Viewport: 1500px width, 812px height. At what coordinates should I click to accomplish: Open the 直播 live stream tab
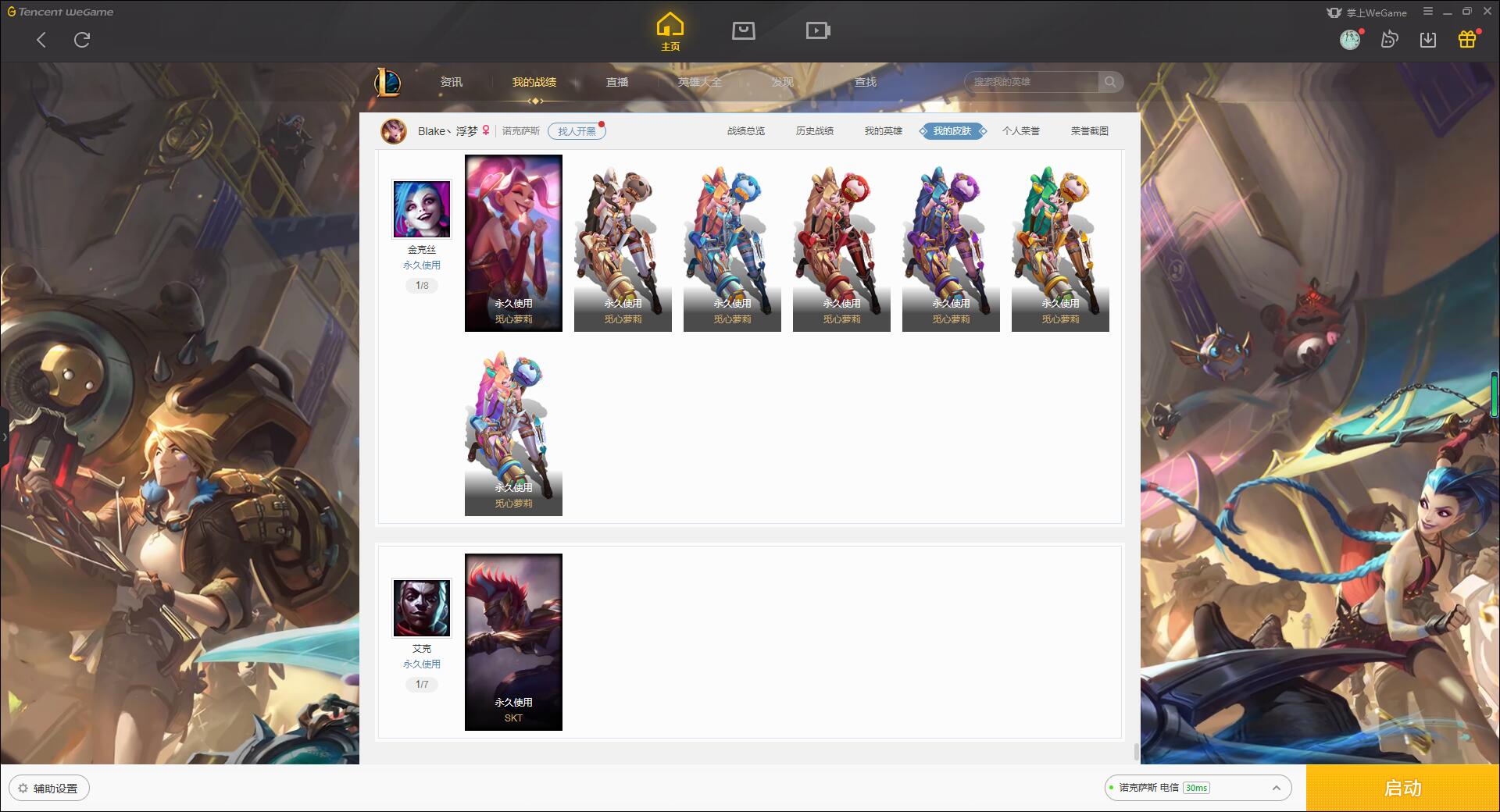pyautogui.click(x=617, y=82)
